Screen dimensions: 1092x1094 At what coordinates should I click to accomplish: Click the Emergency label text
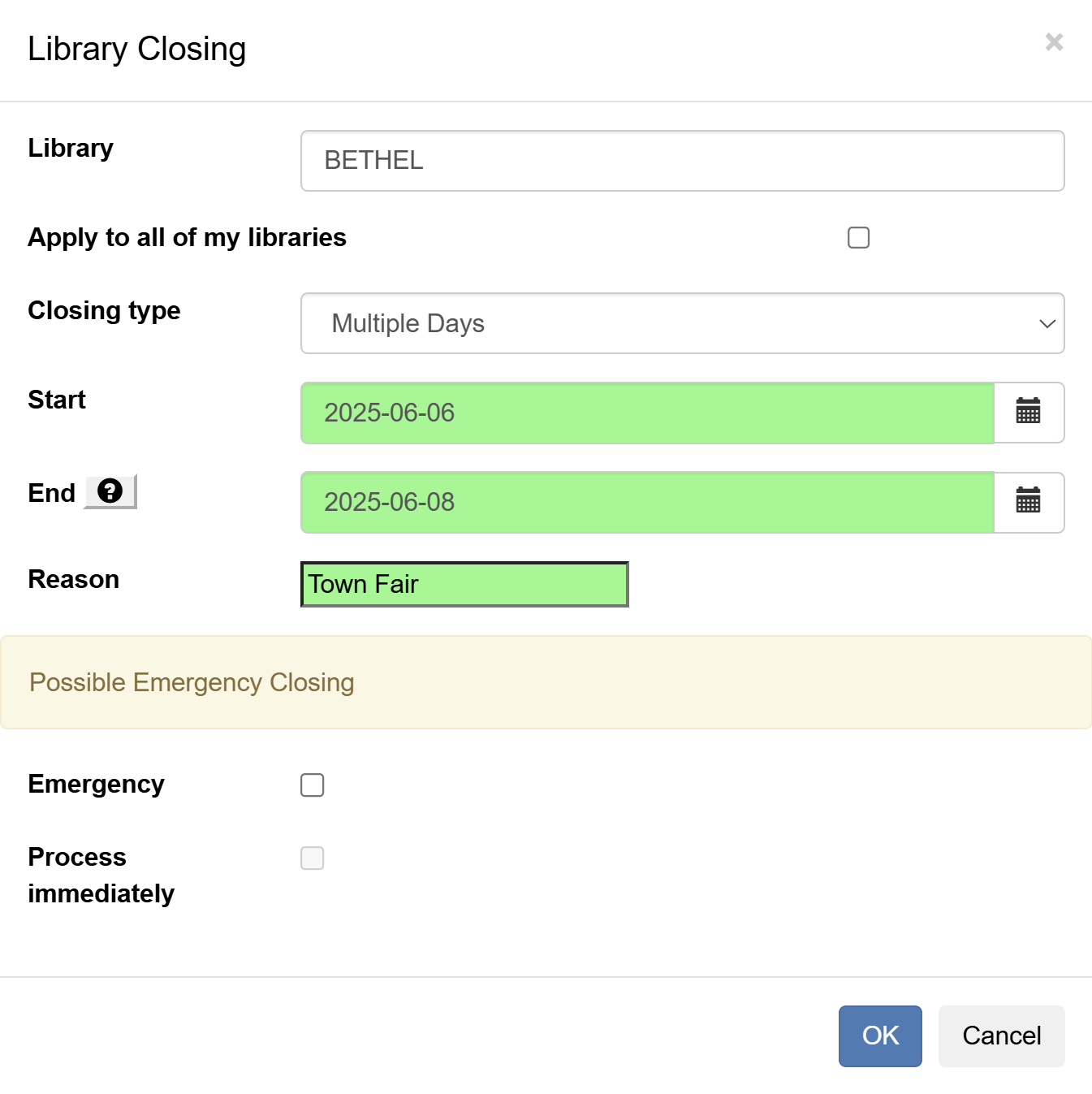click(x=96, y=785)
